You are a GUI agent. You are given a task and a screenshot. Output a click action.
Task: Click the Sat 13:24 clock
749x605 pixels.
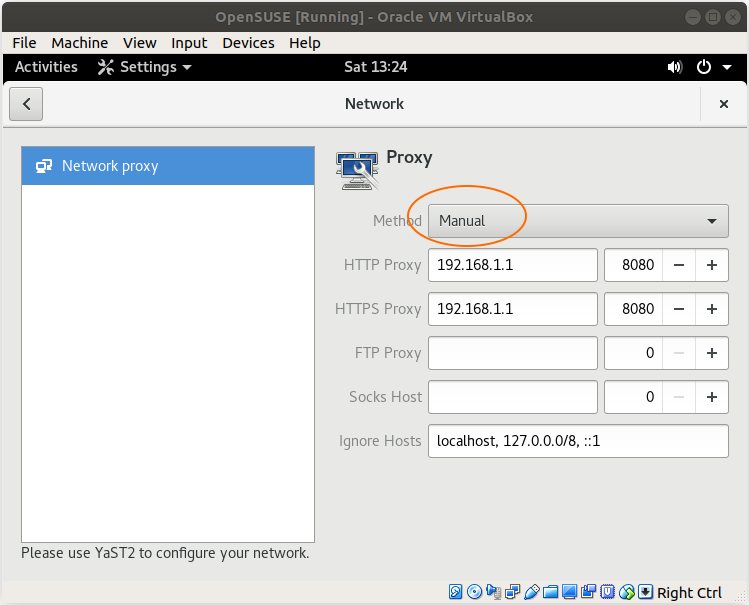(x=376, y=67)
